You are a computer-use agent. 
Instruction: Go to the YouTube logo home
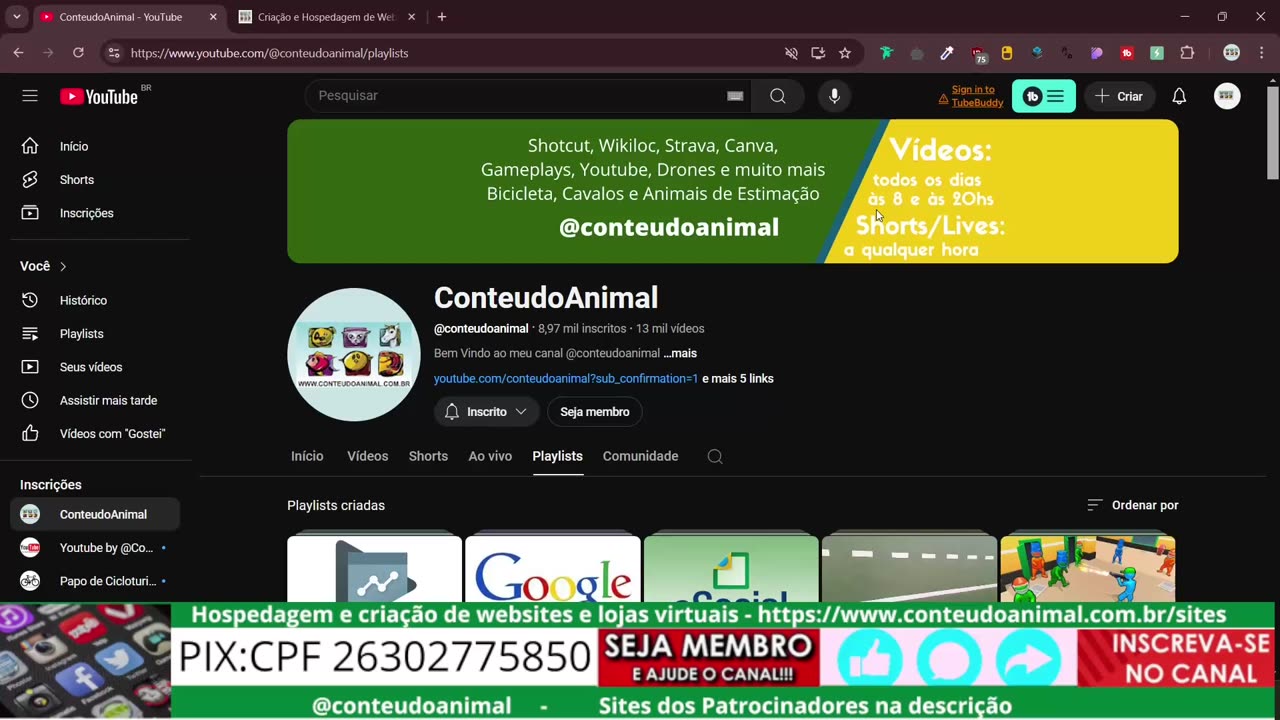tap(98, 96)
